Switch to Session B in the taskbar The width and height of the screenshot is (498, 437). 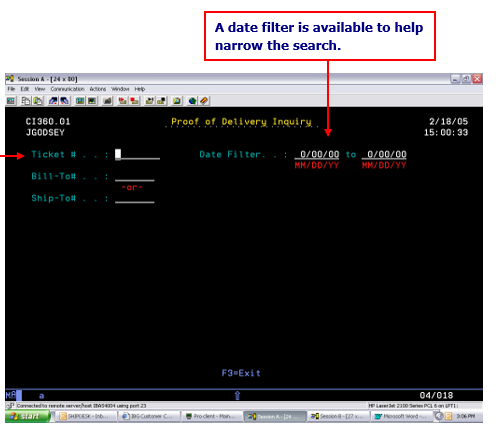pyautogui.click(x=338, y=416)
